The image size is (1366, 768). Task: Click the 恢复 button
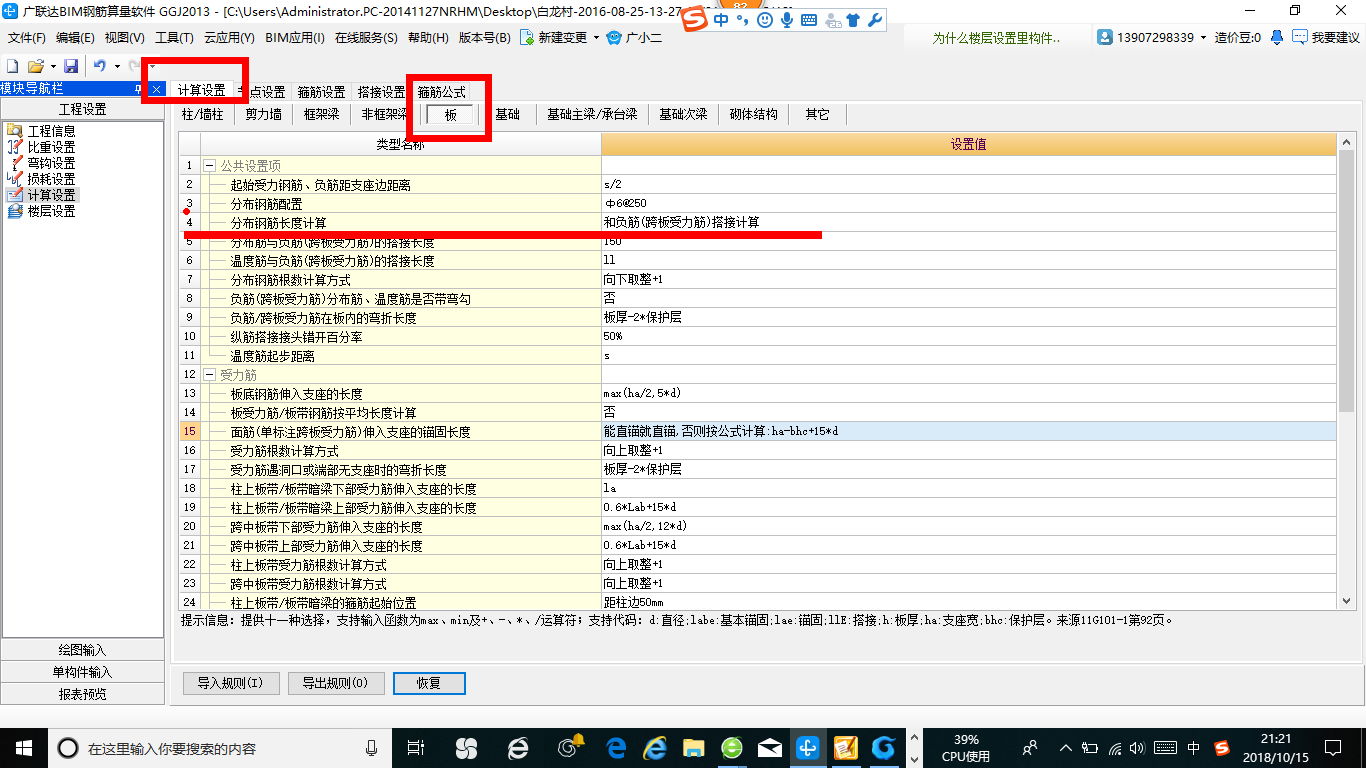[x=429, y=683]
